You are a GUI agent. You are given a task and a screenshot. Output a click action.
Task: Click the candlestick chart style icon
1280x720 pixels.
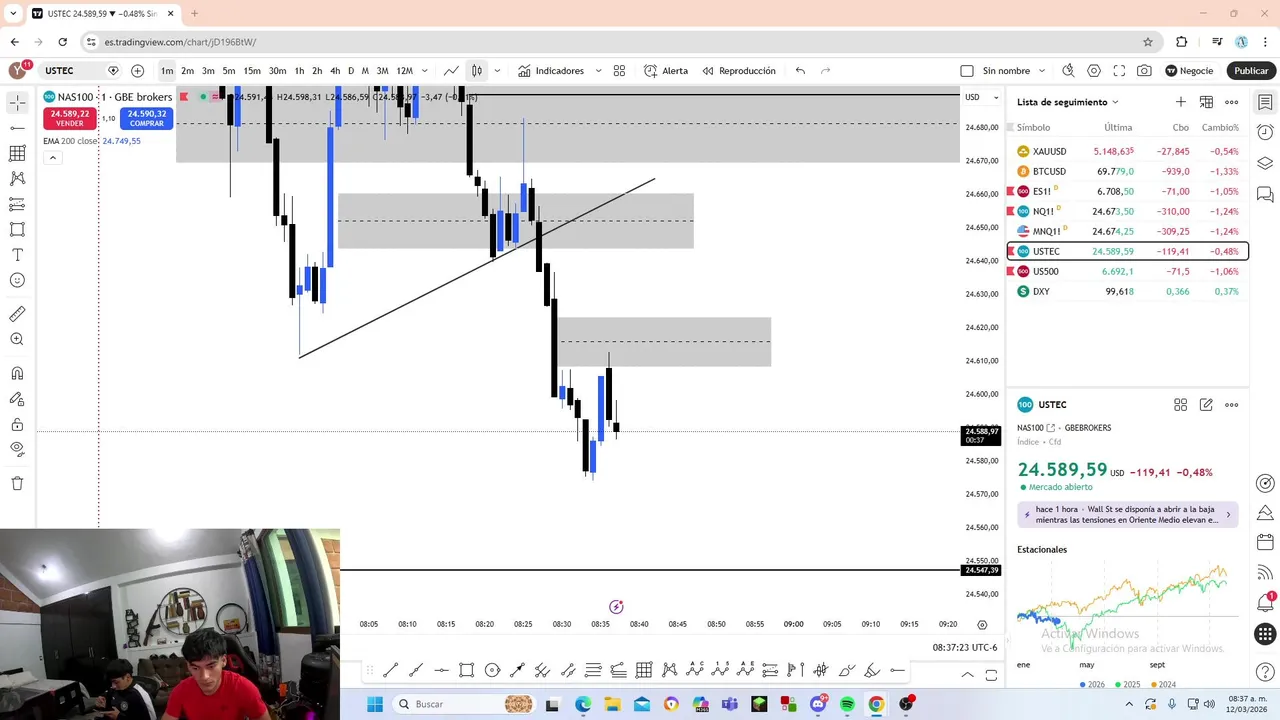477,71
